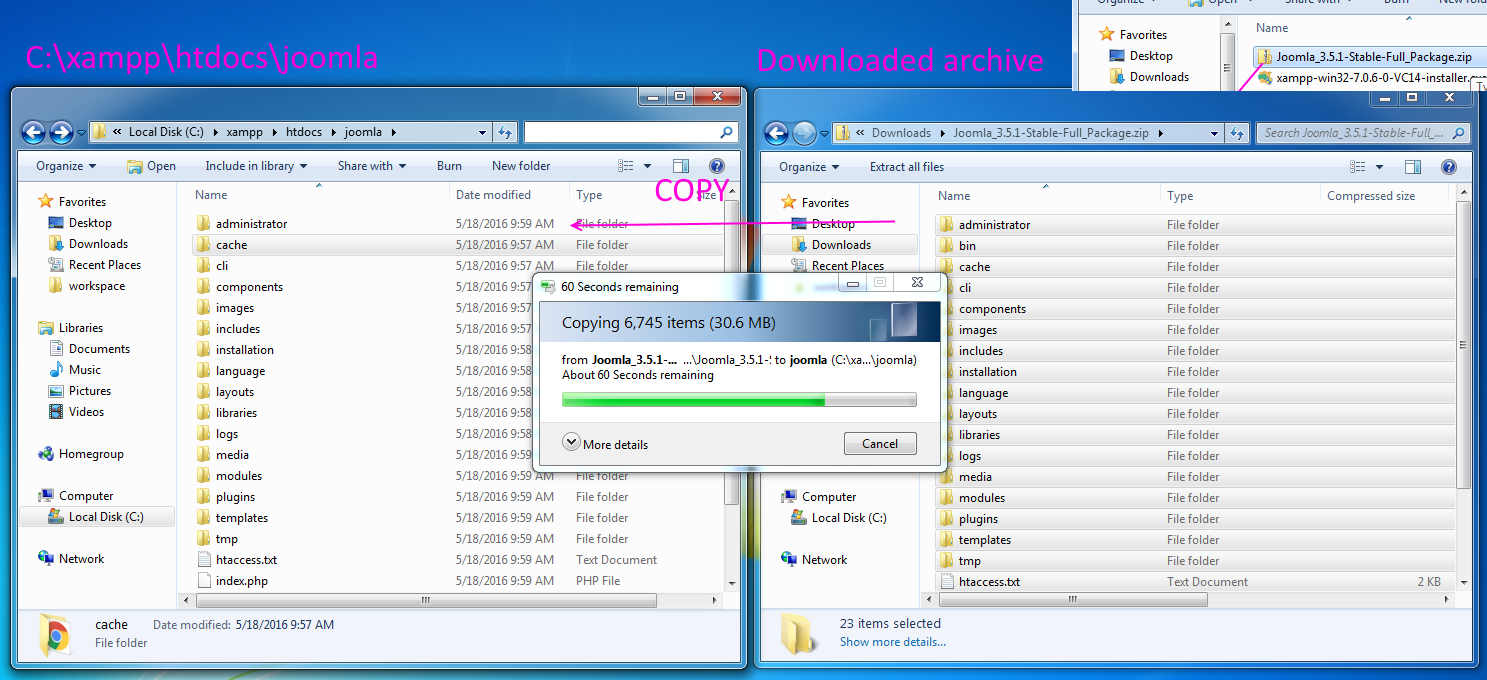Click New folder in the joomla window toolbar
Screen dimensions: 1487x680
[521, 166]
